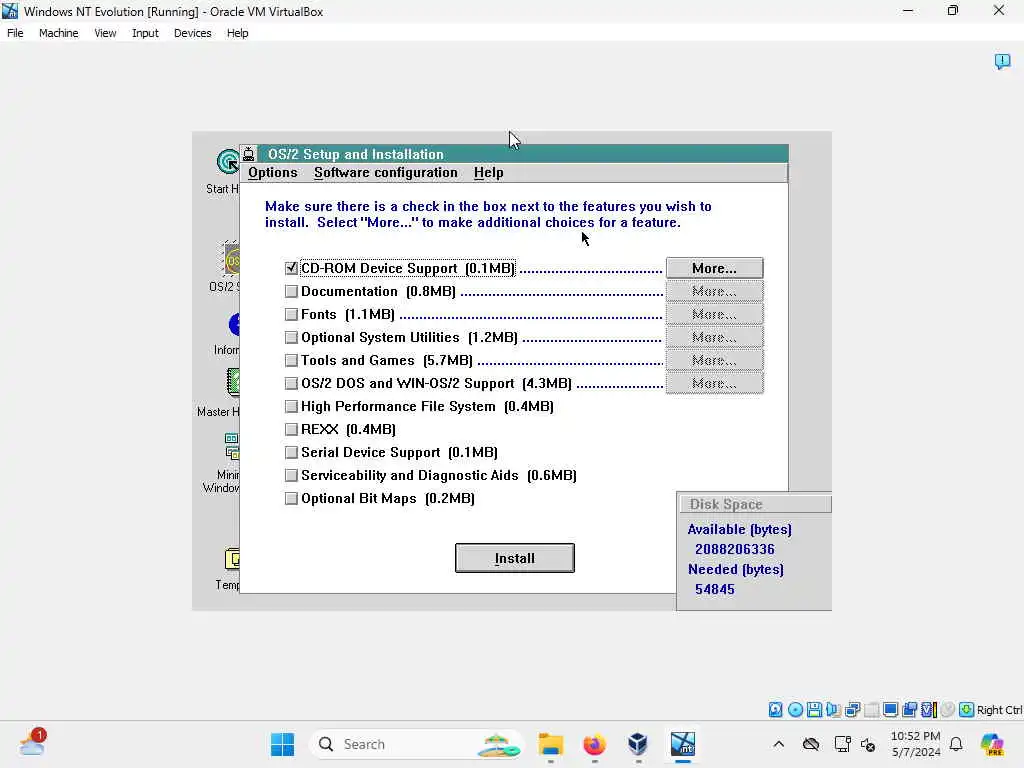Image resolution: width=1024 pixels, height=768 pixels.
Task: Enable the Fonts checkbox
Action: click(x=291, y=314)
